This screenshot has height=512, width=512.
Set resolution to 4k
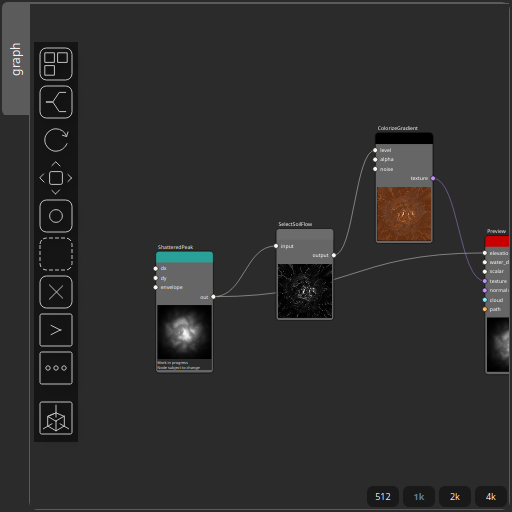click(x=491, y=497)
